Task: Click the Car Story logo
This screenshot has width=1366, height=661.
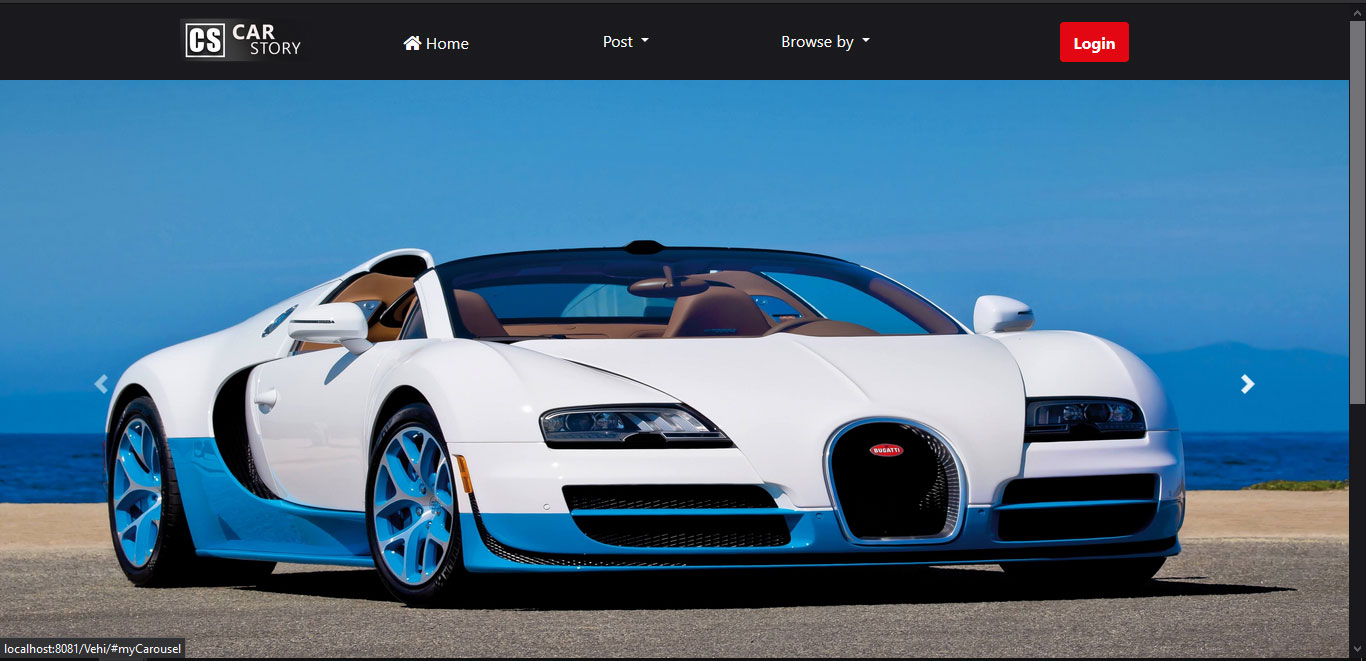Action: click(244, 40)
